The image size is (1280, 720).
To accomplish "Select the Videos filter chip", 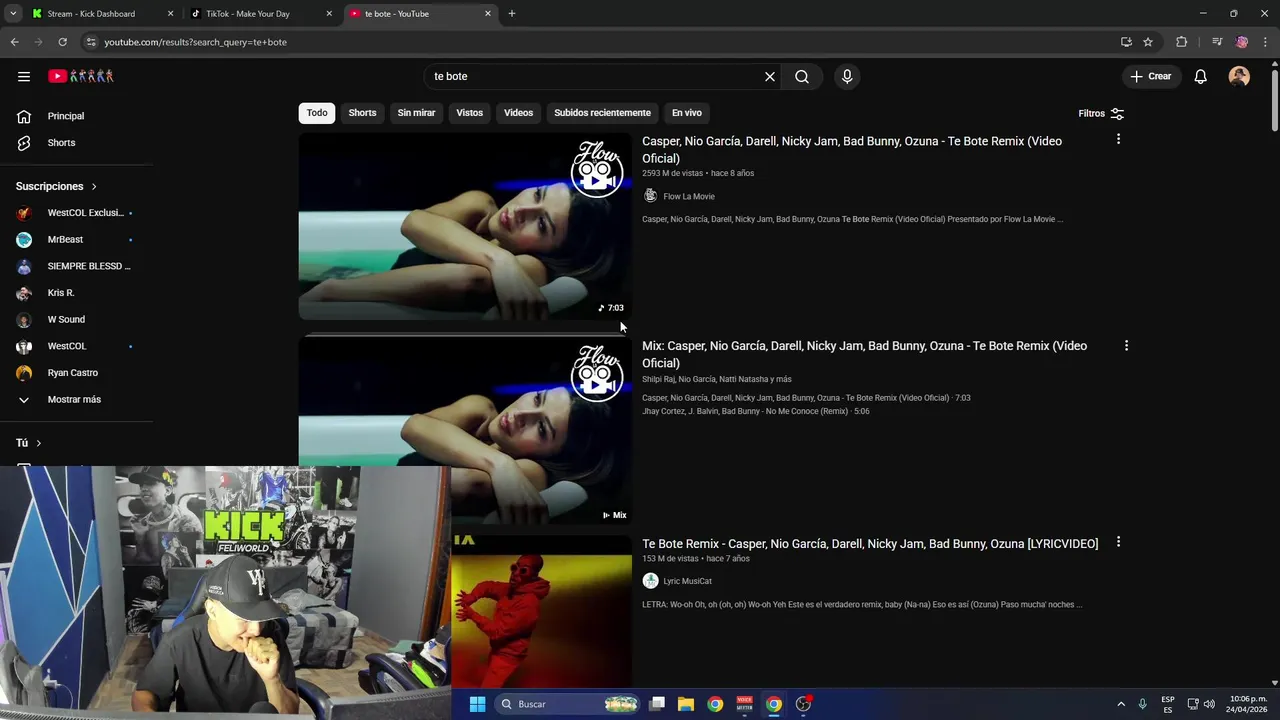I will point(518,113).
